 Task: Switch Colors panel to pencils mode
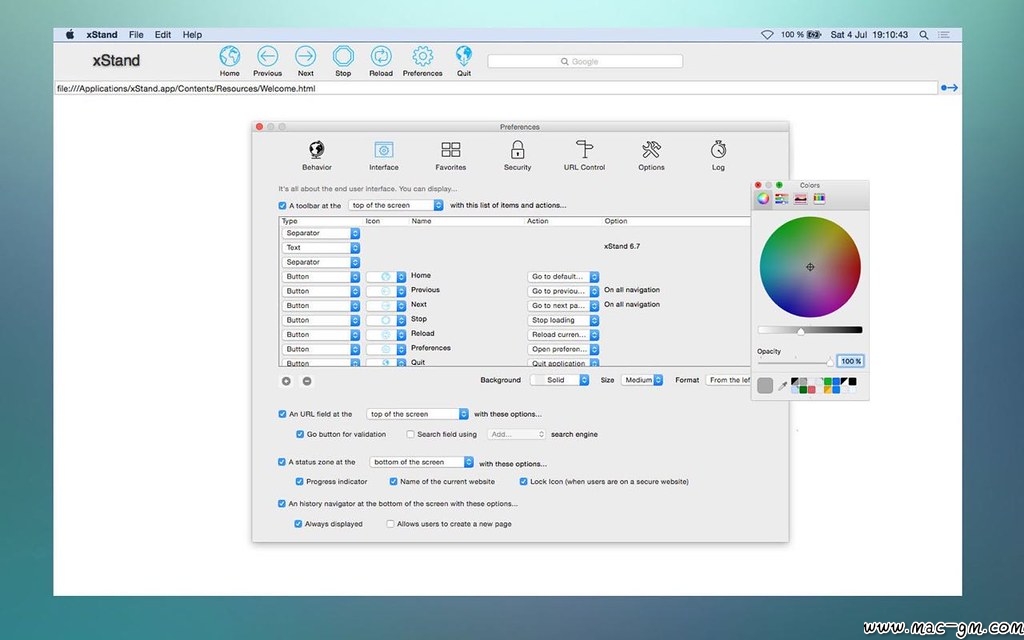tap(819, 199)
